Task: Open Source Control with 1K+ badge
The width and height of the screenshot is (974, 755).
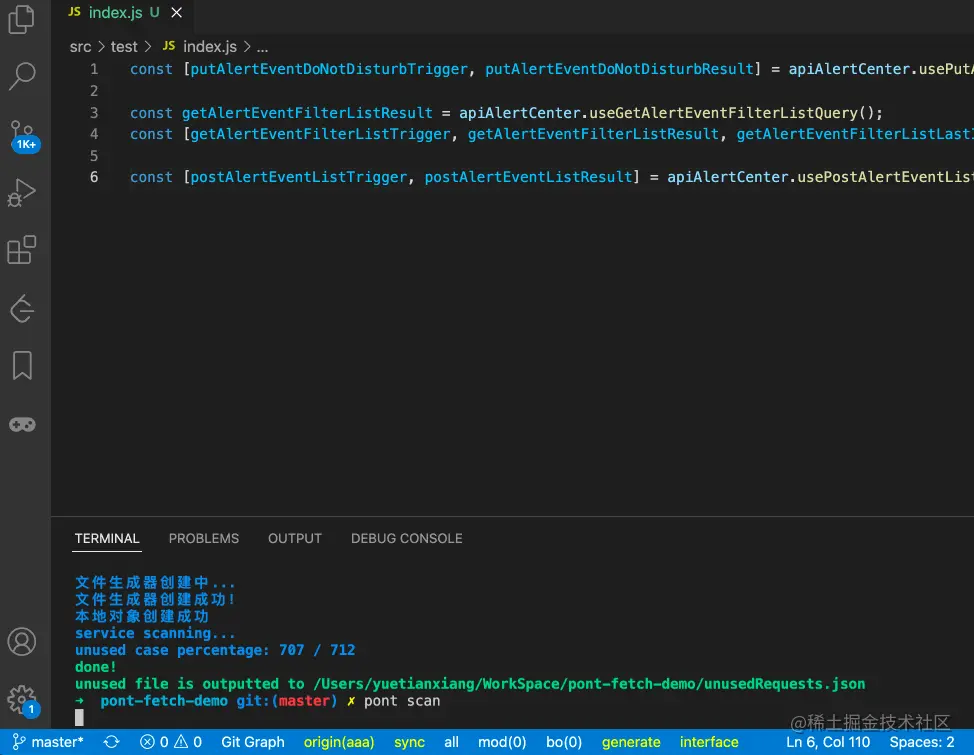Action: (x=24, y=135)
